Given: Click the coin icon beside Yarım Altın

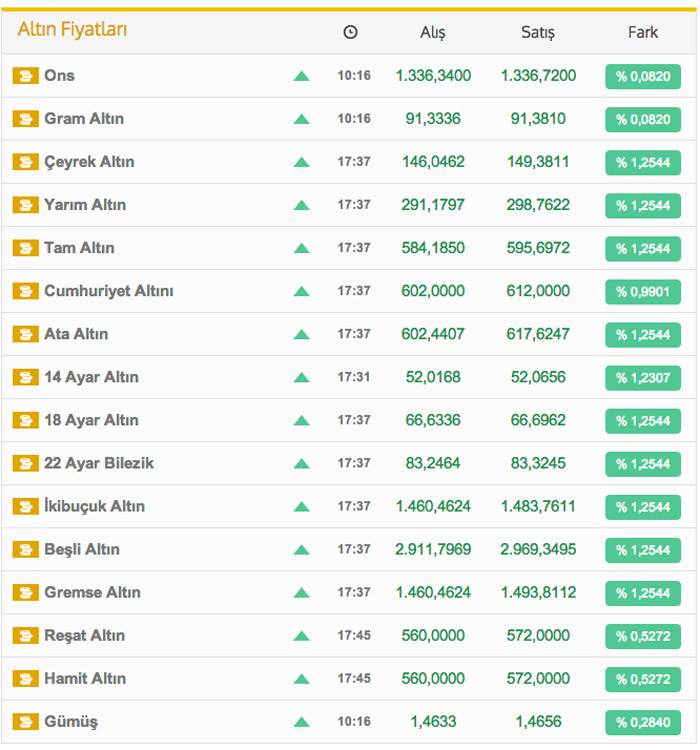Looking at the screenshot, I should click(x=25, y=205).
